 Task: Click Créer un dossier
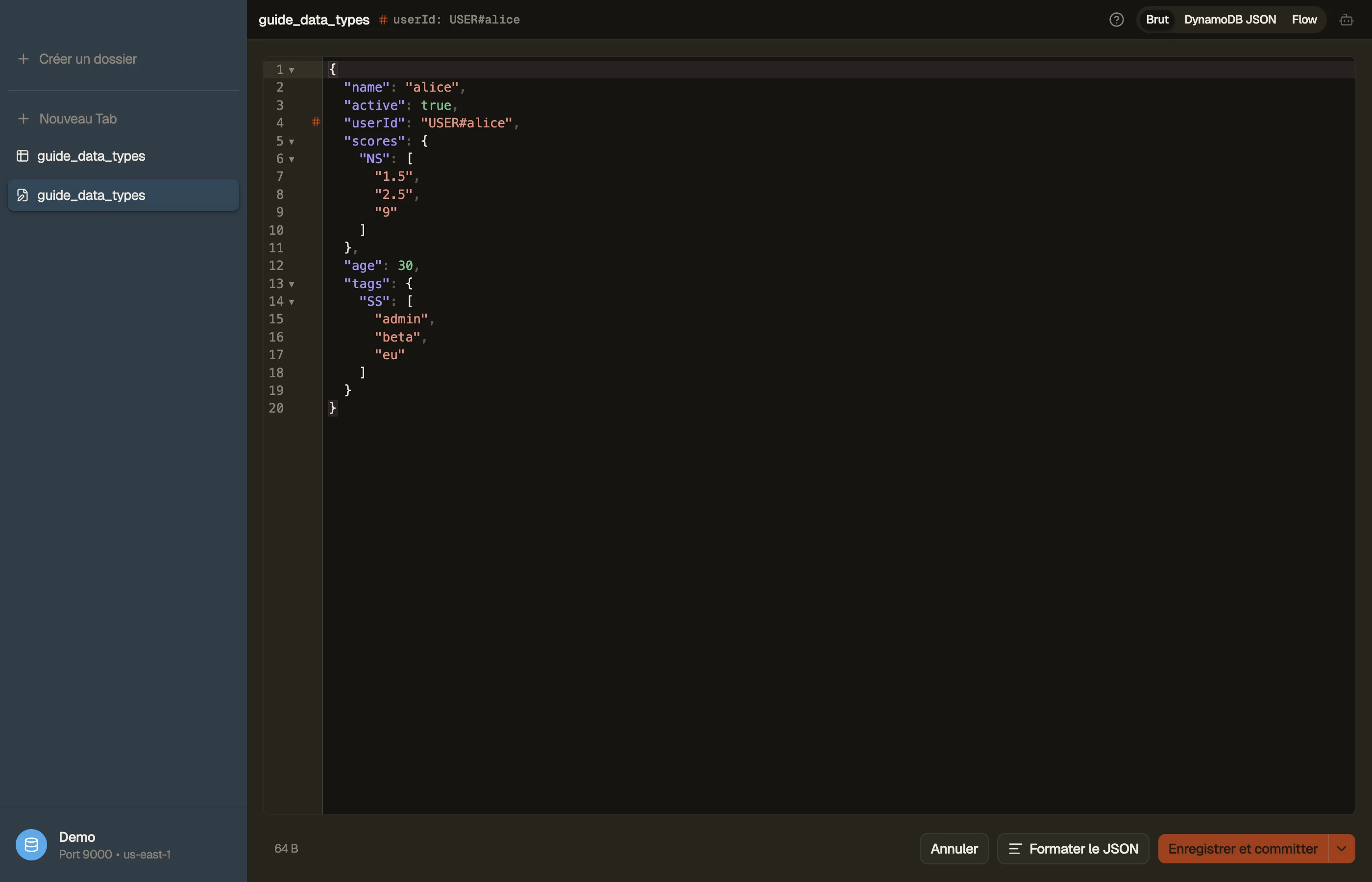(x=88, y=59)
